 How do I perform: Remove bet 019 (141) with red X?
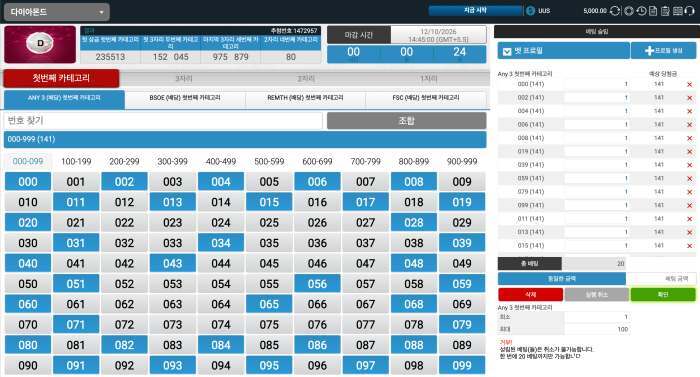click(x=689, y=152)
